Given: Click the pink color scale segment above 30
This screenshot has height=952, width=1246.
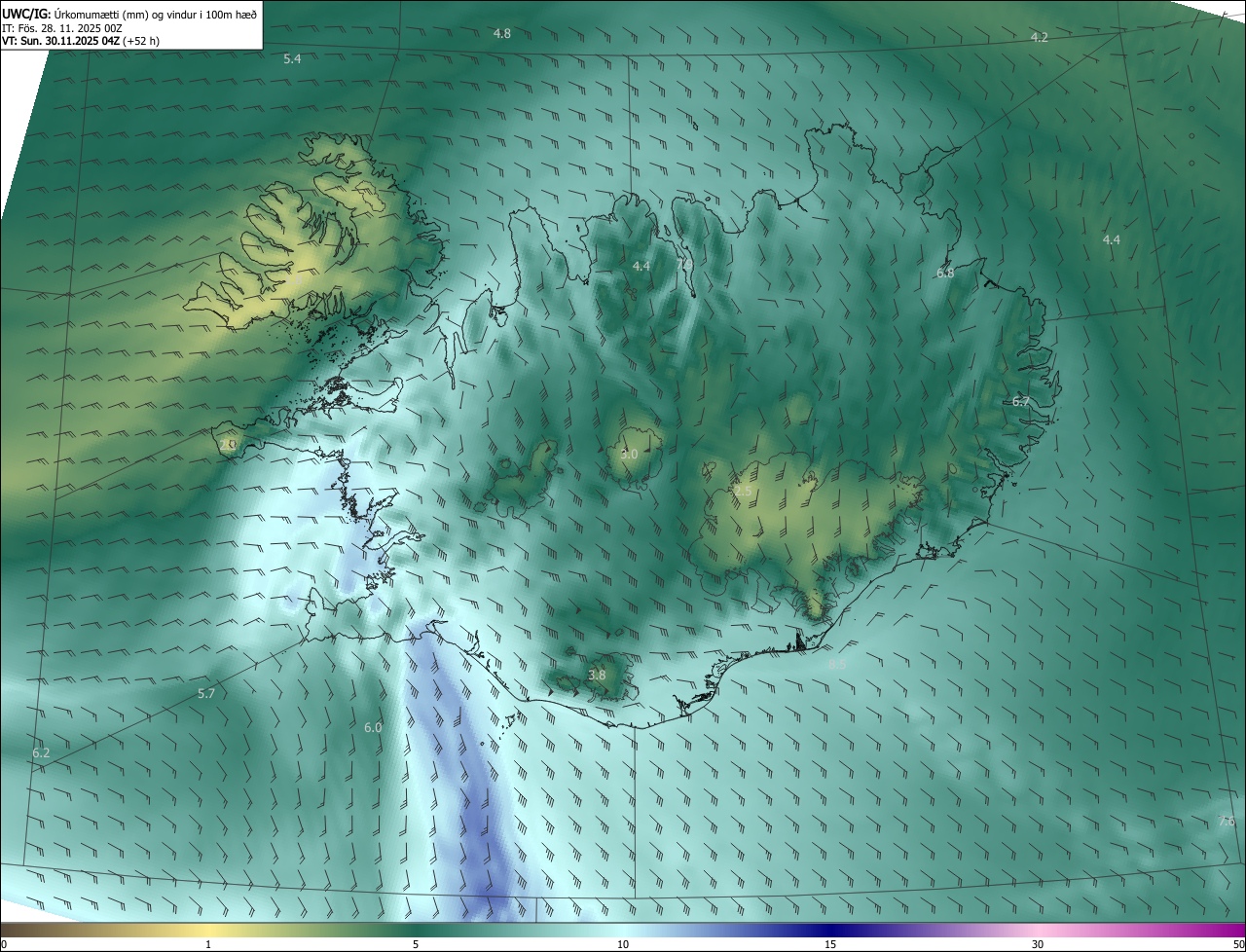Looking at the screenshot, I should [1038, 930].
